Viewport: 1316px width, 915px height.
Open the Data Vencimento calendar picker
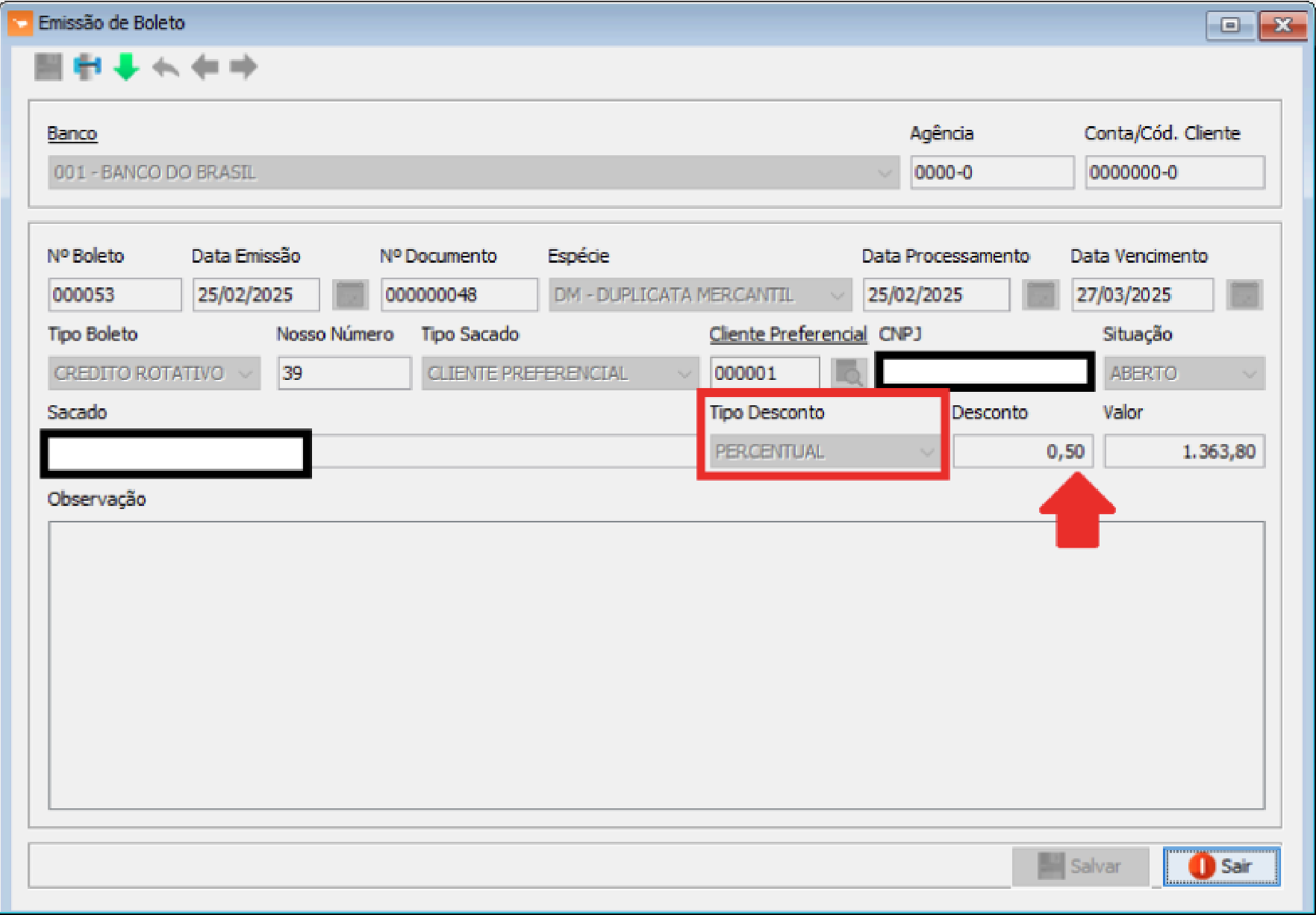coord(1244,295)
